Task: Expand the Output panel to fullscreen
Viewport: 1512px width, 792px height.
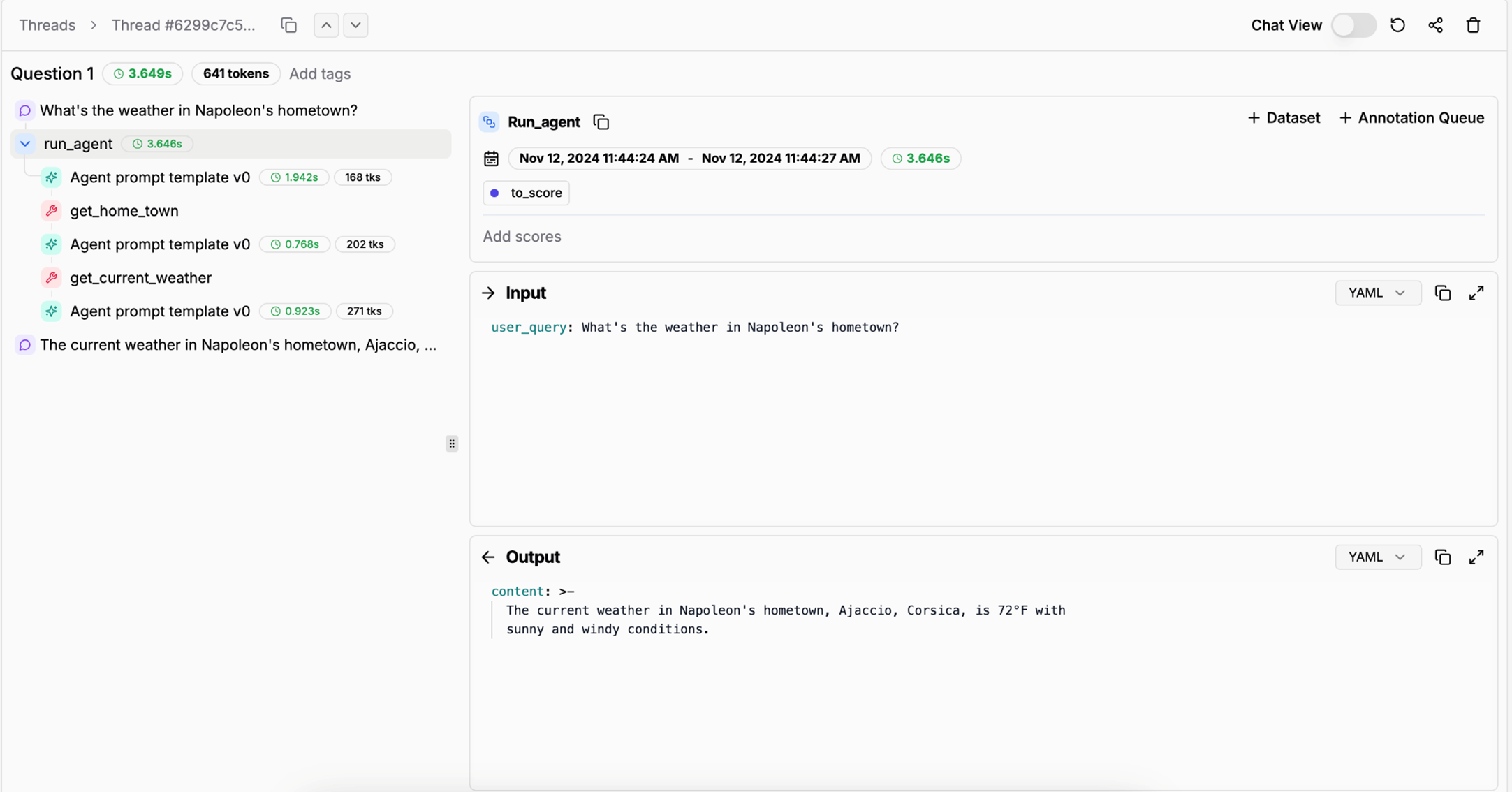Action: pyautogui.click(x=1476, y=557)
